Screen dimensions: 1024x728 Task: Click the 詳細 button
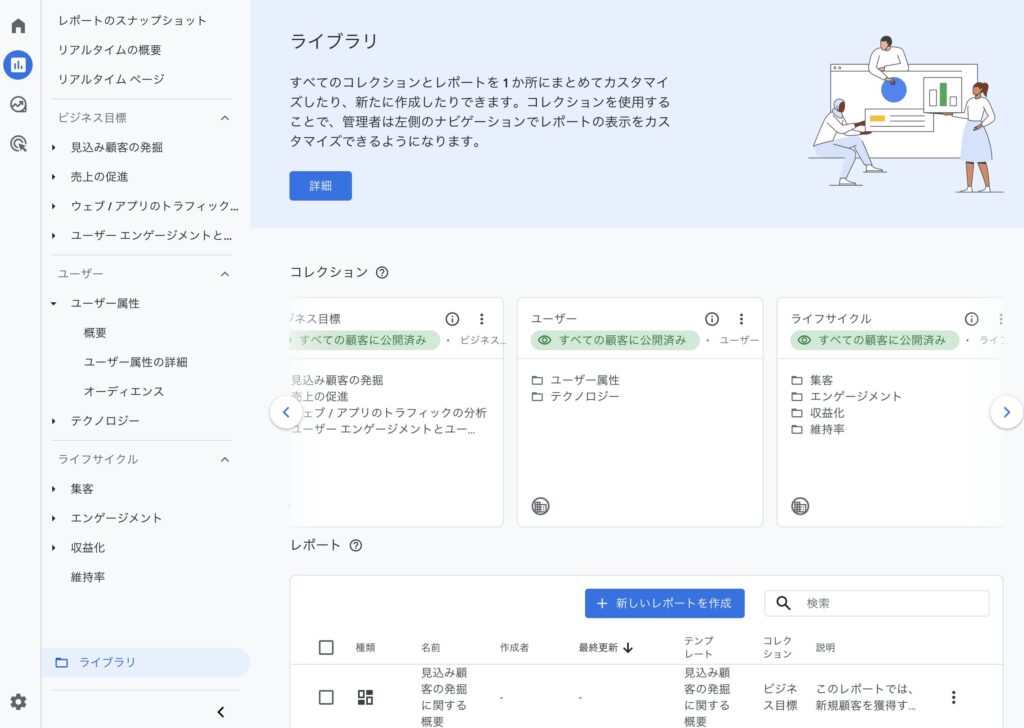coord(320,186)
